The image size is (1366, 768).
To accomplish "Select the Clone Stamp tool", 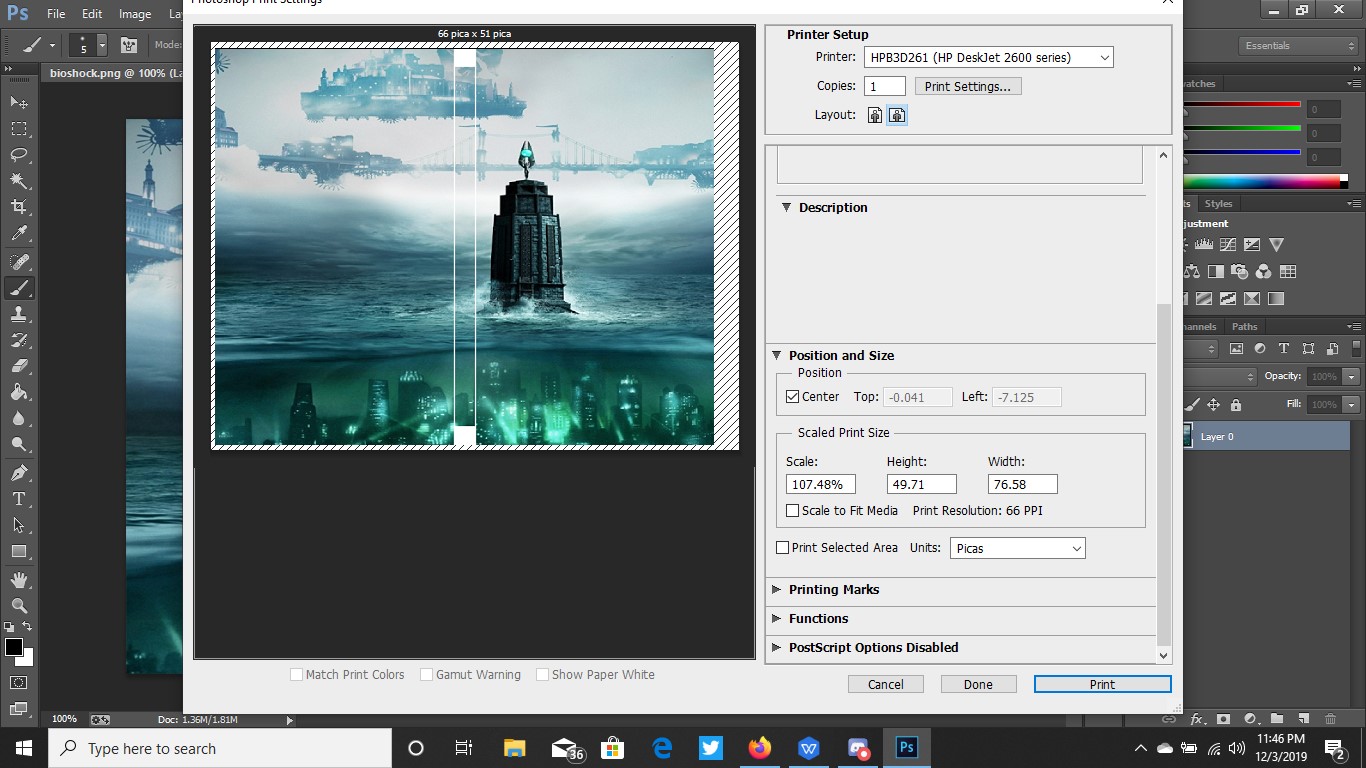I will (x=19, y=314).
